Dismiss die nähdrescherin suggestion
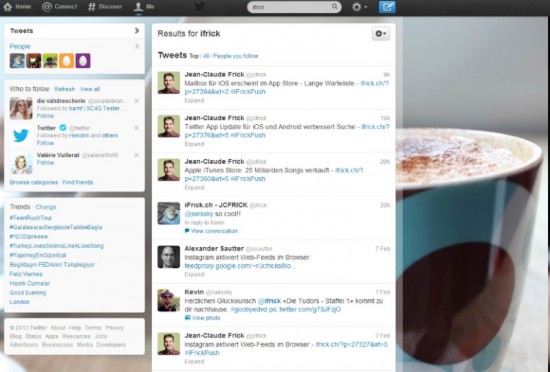 tap(137, 101)
